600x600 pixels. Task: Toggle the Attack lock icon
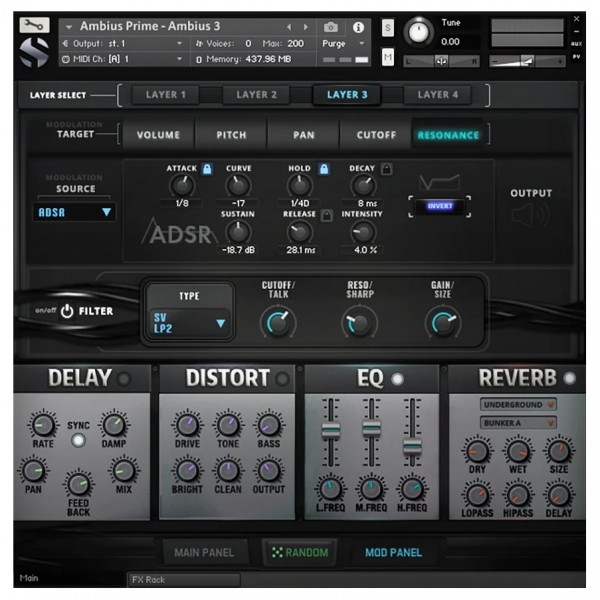207,169
